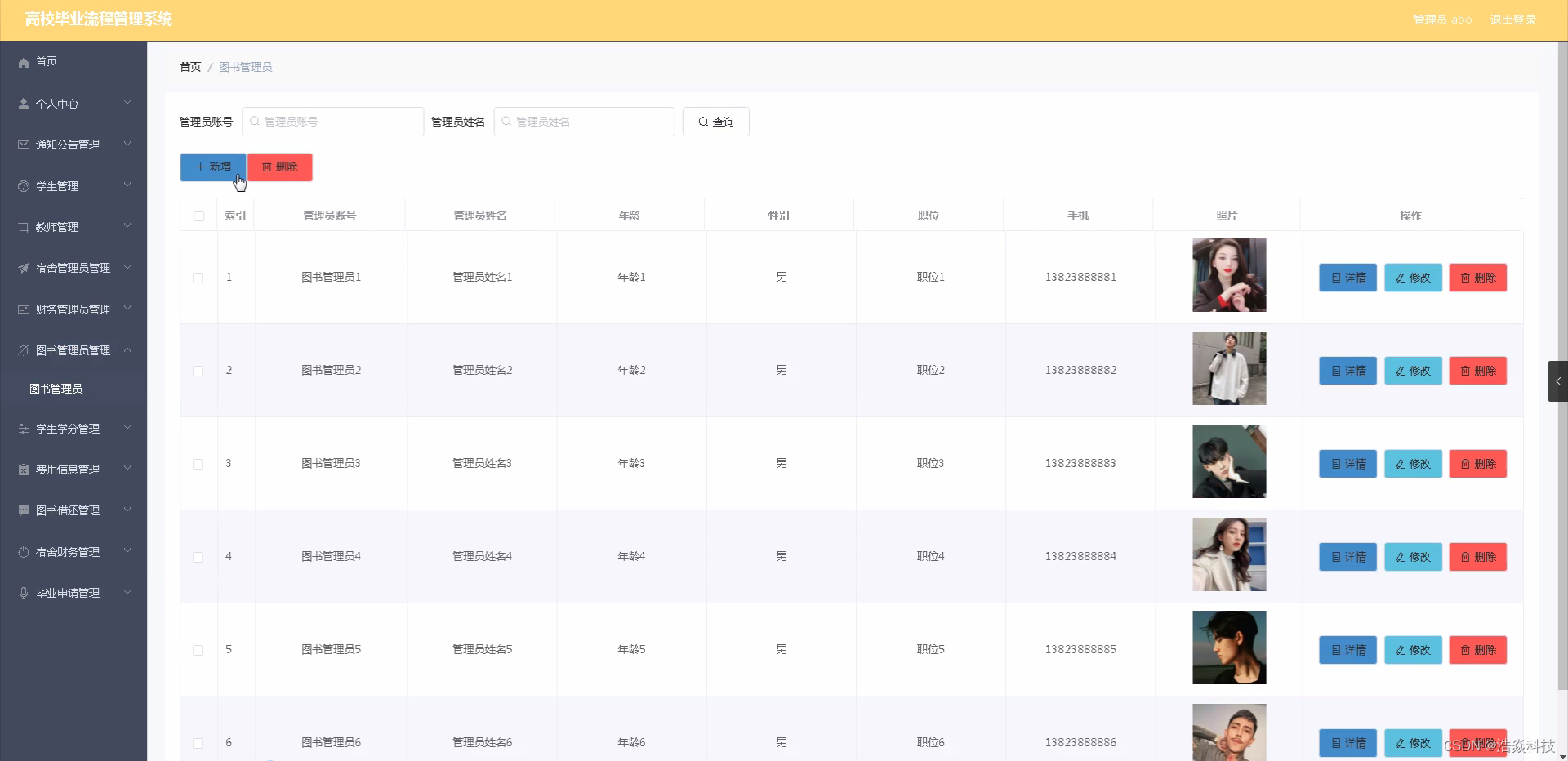Screen dimensions: 1568x761
Task: Click 修改 button for 图书管理员5
Action: tap(1413, 650)
